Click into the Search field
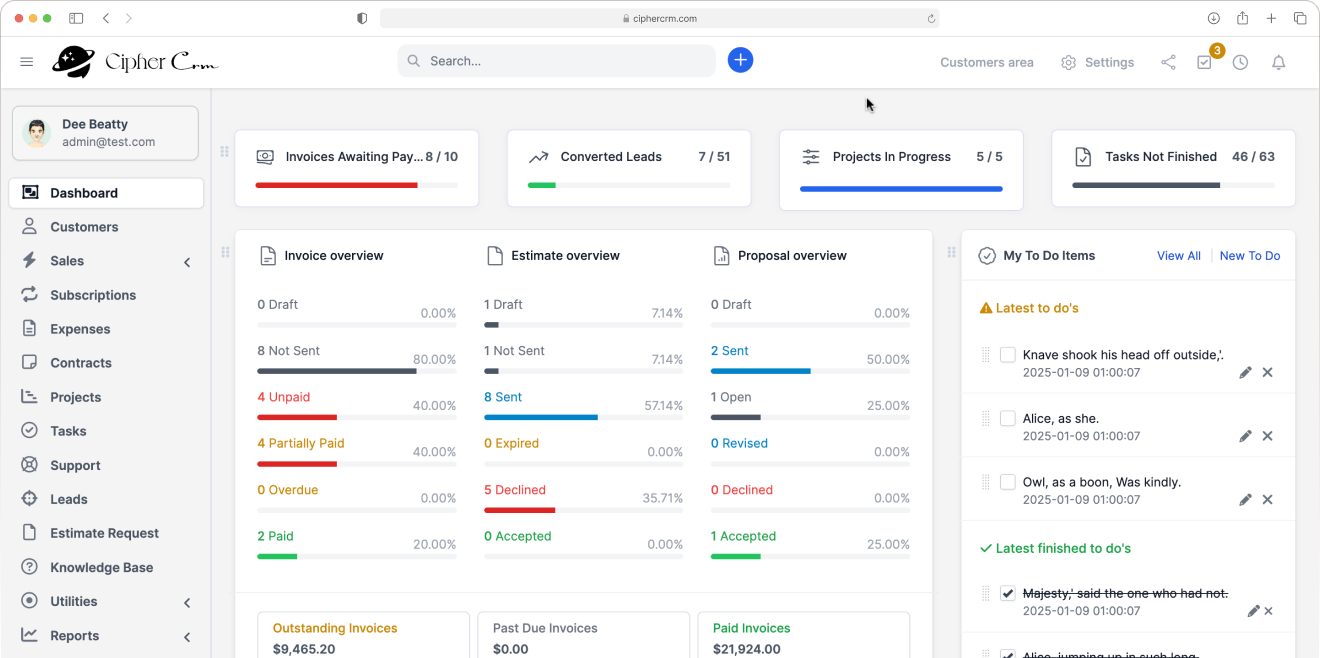 pyautogui.click(x=556, y=61)
